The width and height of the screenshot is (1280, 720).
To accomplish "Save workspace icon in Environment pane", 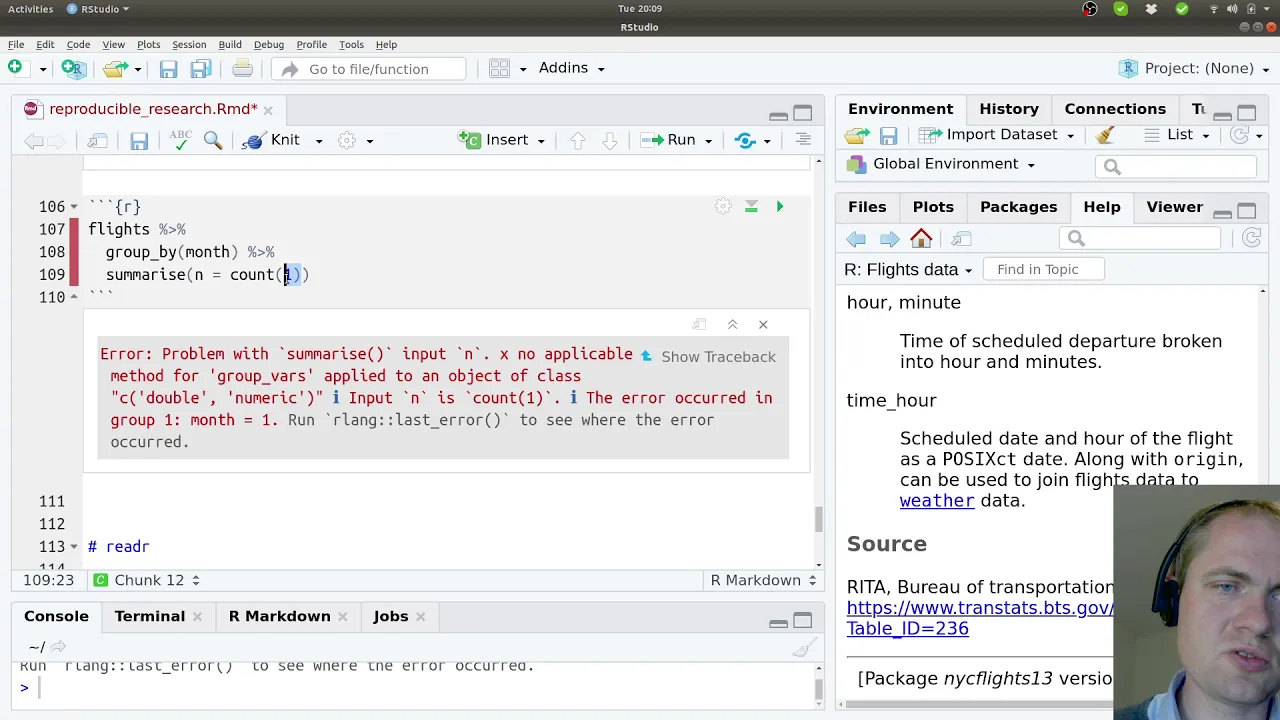I will 888,135.
